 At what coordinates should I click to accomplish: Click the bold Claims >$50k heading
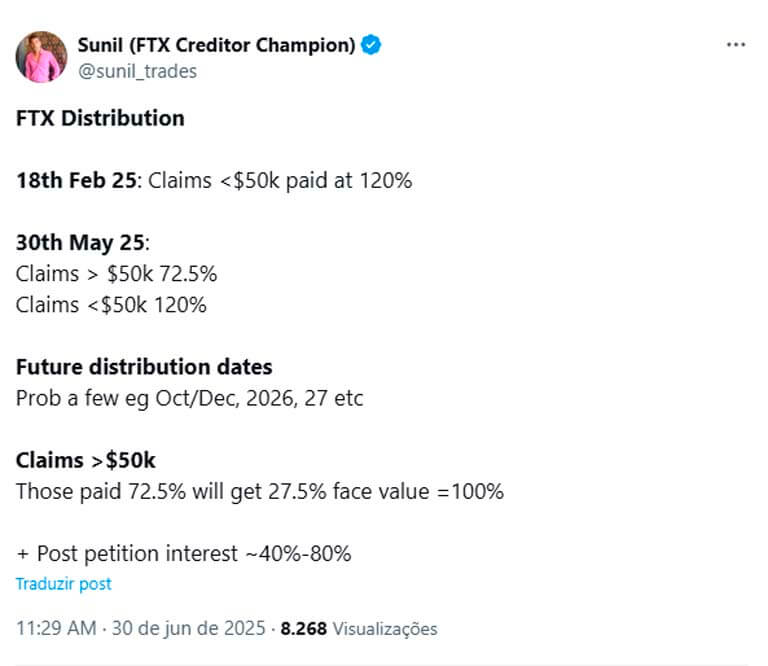(x=85, y=460)
